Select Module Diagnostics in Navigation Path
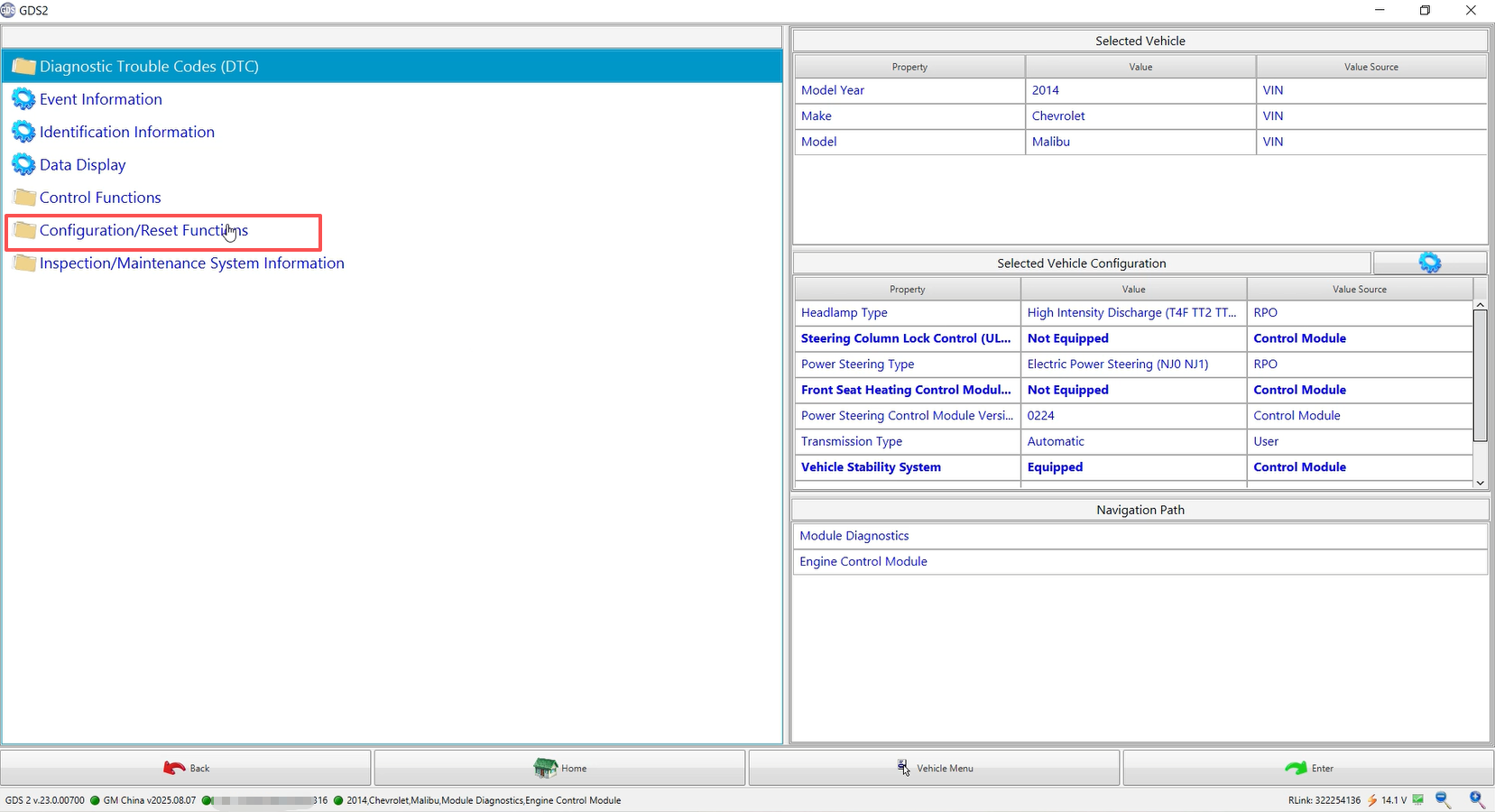1495x812 pixels. 854,536
